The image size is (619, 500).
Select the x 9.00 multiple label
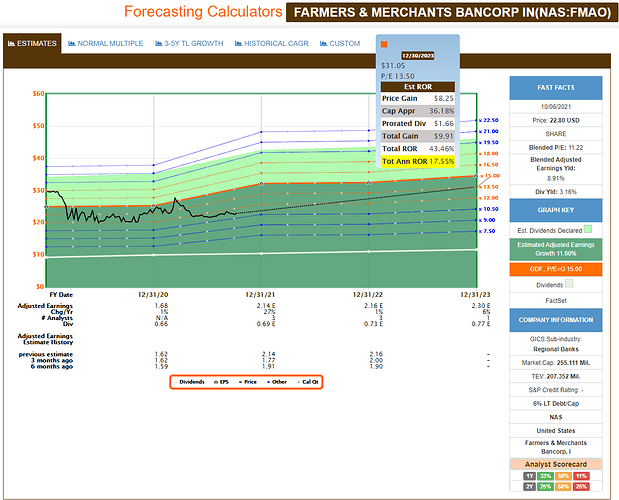click(x=487, y=220)
